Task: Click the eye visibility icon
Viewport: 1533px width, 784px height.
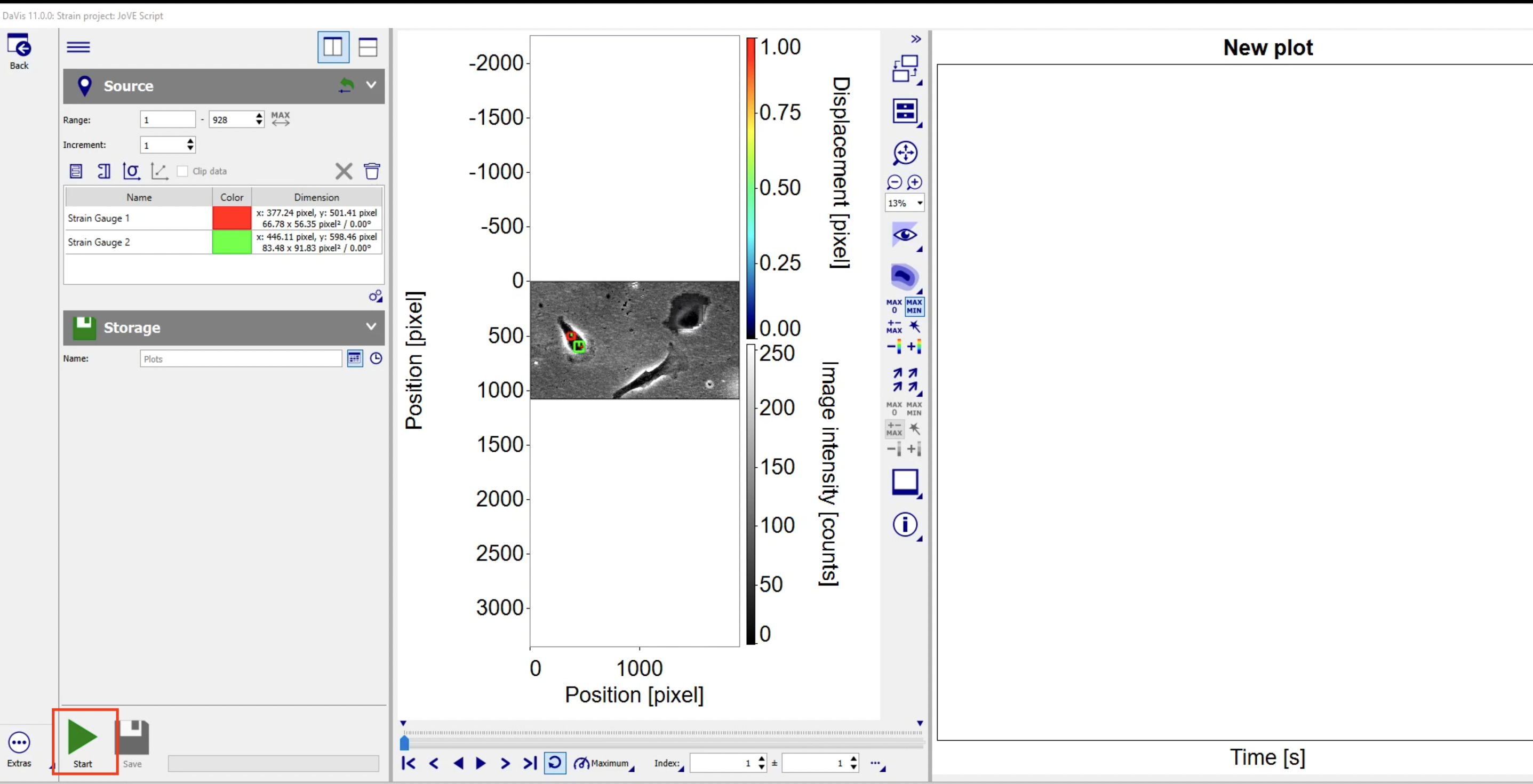Action: click(904, 234)
